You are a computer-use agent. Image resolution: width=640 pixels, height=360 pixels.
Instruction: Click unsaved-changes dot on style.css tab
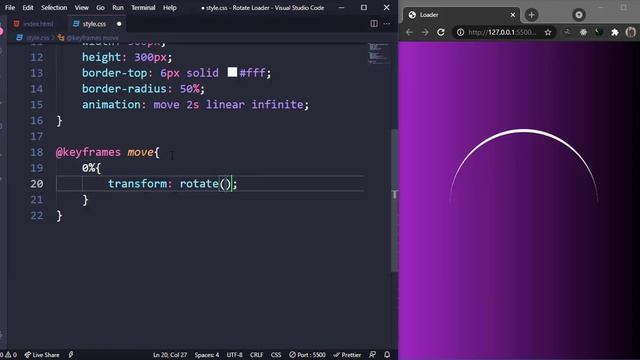click(x=119, y=24)
